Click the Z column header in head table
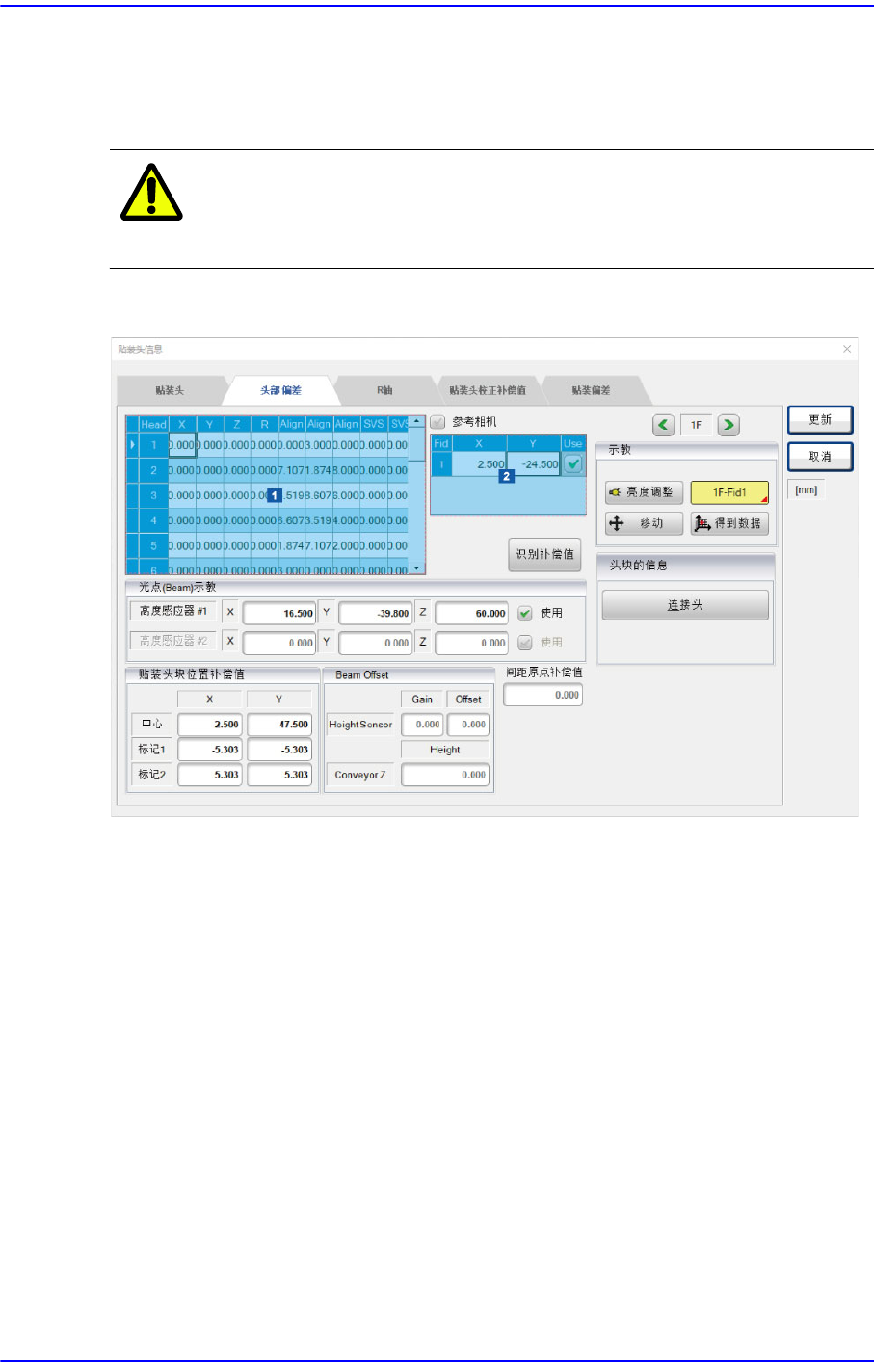This screenshot has width=874, height=1372. click(237, 424)
